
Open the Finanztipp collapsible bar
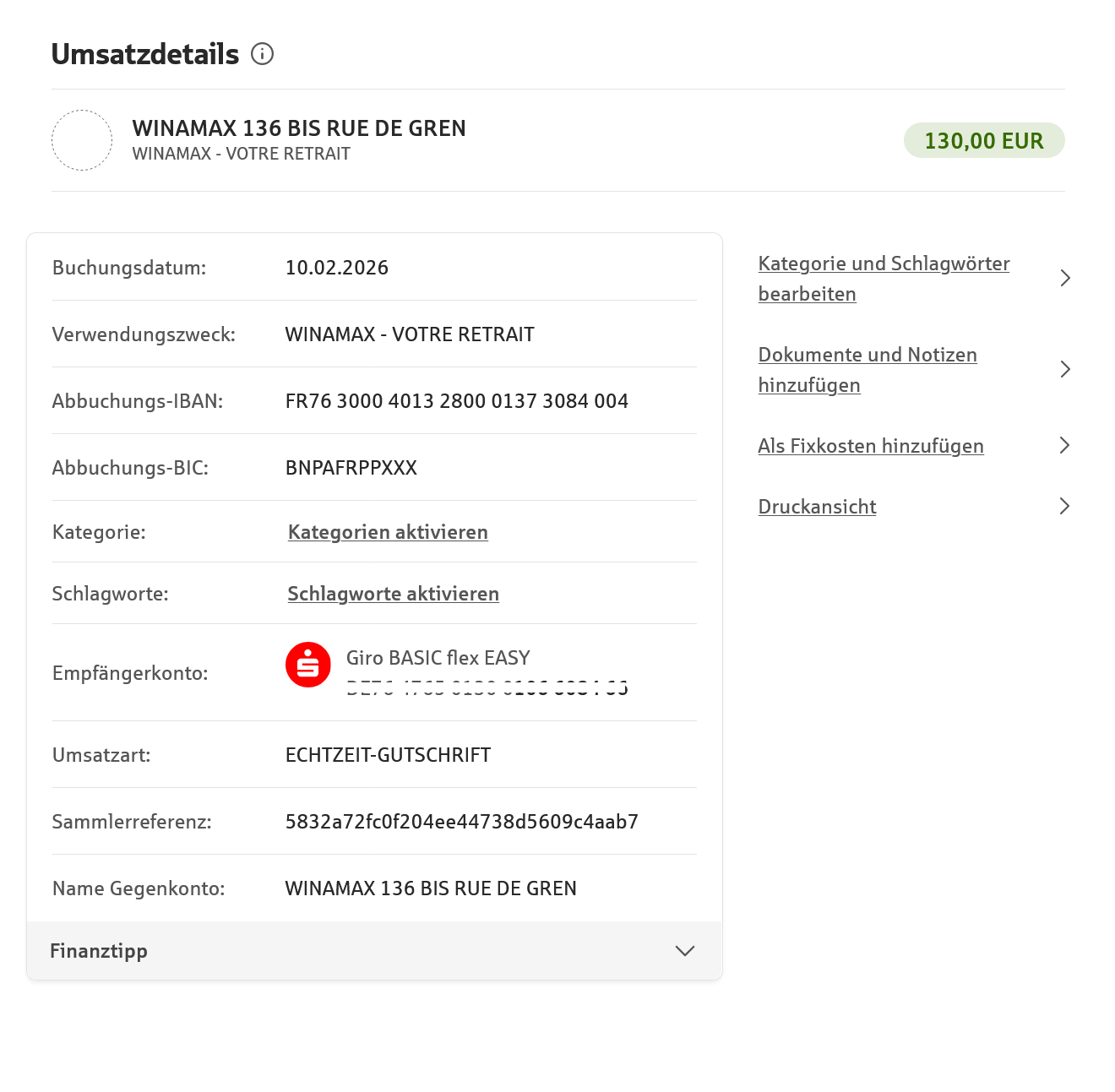(374, 951)
